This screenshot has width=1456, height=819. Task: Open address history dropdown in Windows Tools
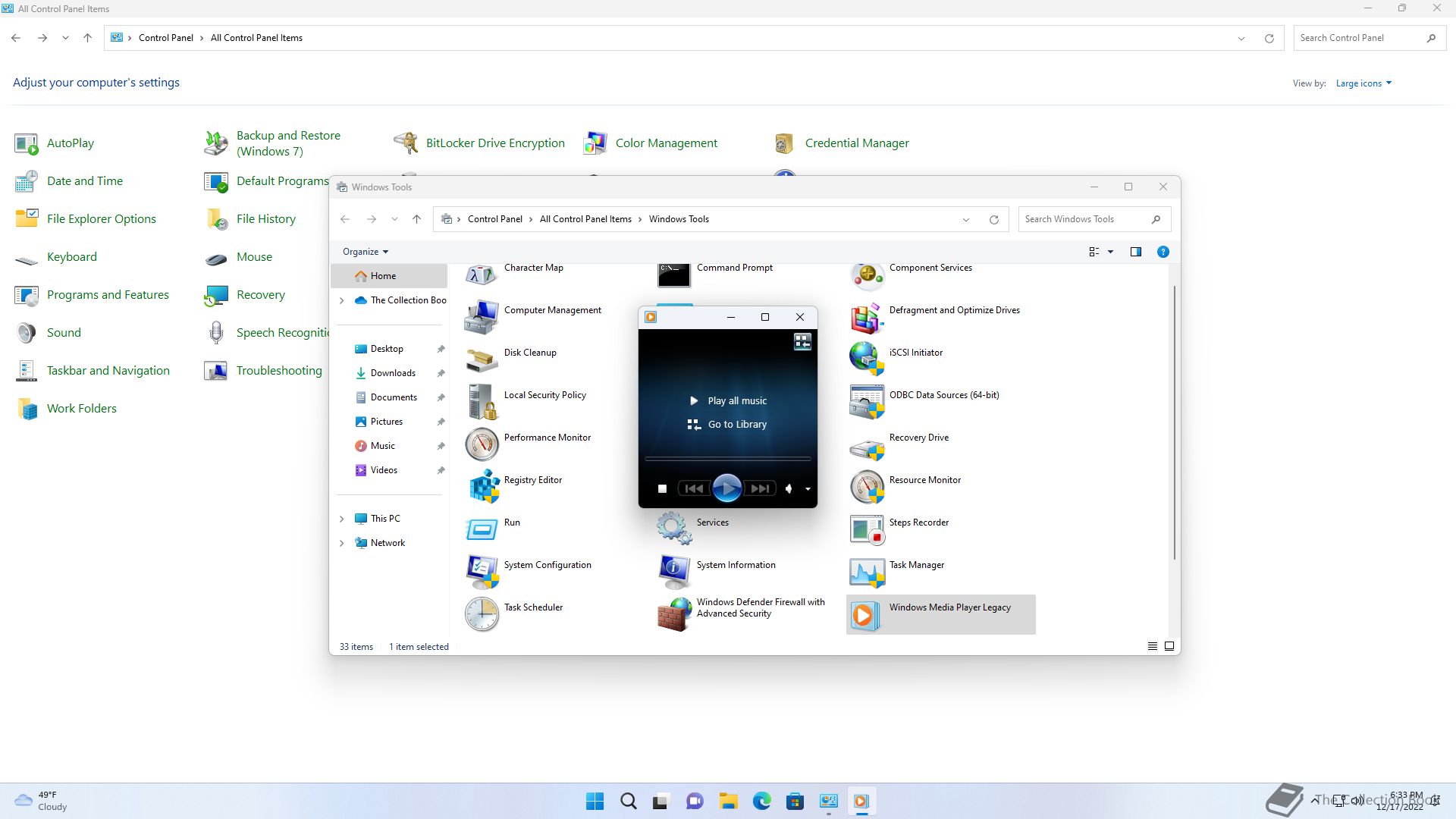click(966, 219)
